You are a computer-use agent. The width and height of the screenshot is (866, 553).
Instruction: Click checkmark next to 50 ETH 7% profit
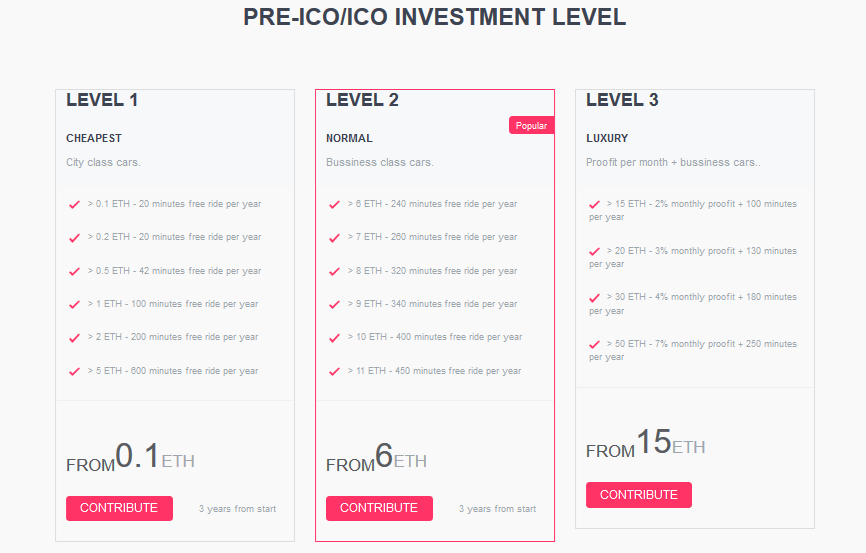pos(595,345)
